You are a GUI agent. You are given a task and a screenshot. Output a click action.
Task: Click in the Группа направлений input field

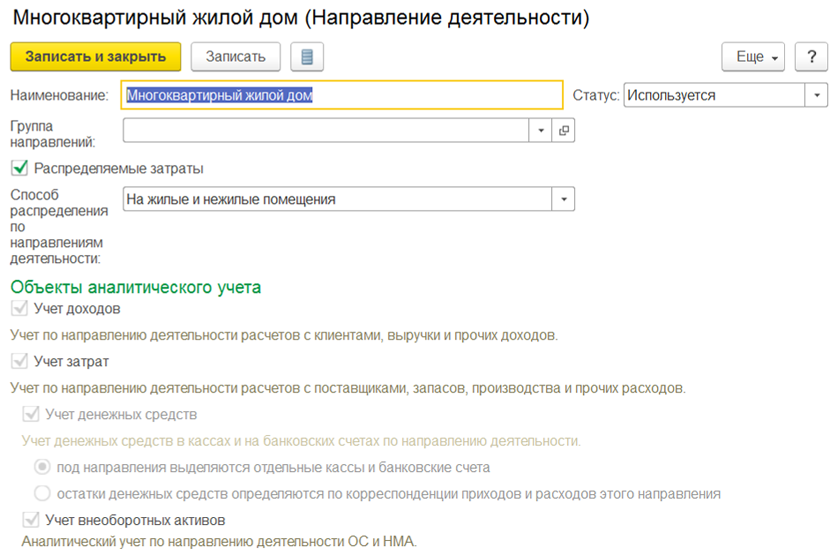tap(326, 130)
